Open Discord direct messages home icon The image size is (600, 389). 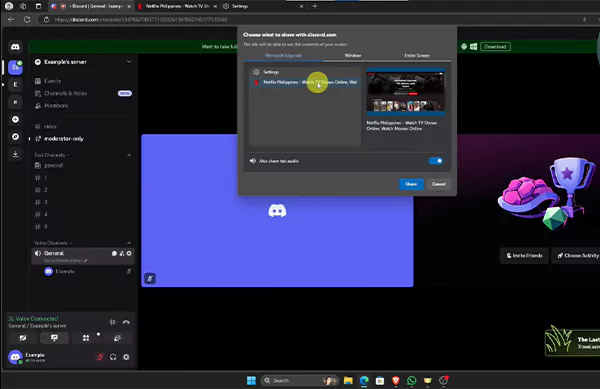[15, 47]
